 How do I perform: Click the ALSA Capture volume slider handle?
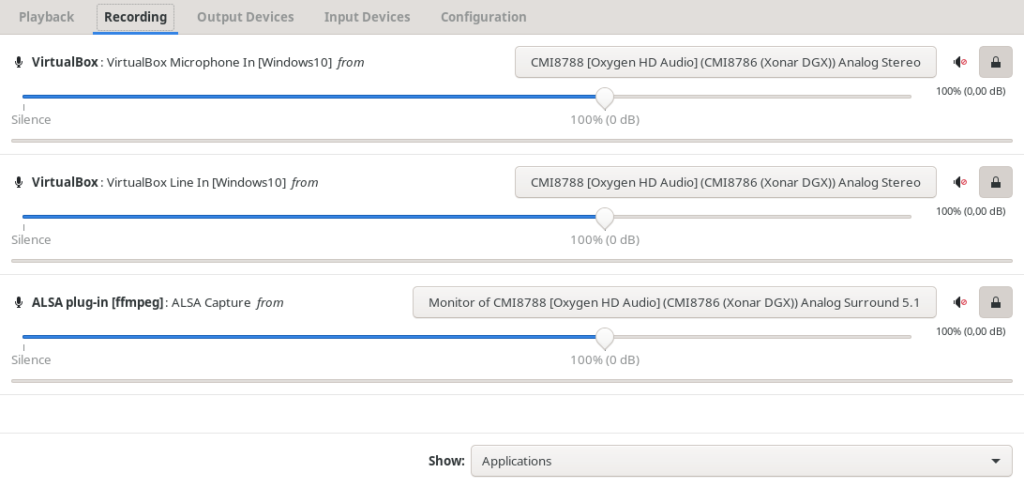[x=604, y=337]
